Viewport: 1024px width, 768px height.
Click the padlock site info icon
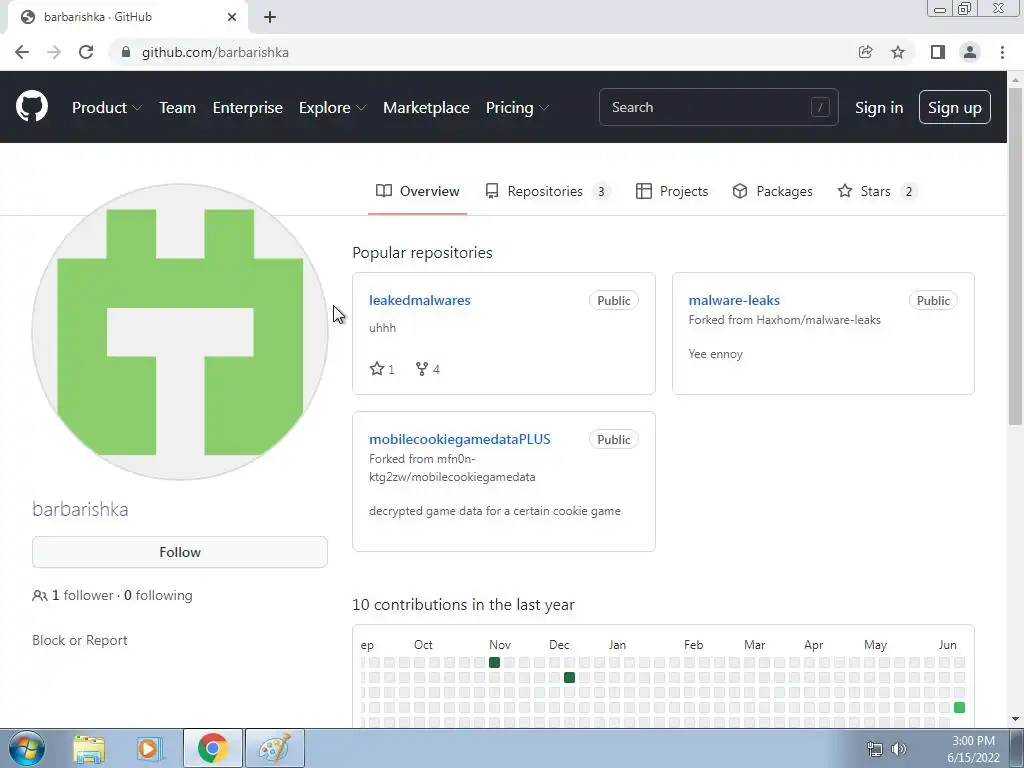(x=126, y=52)
